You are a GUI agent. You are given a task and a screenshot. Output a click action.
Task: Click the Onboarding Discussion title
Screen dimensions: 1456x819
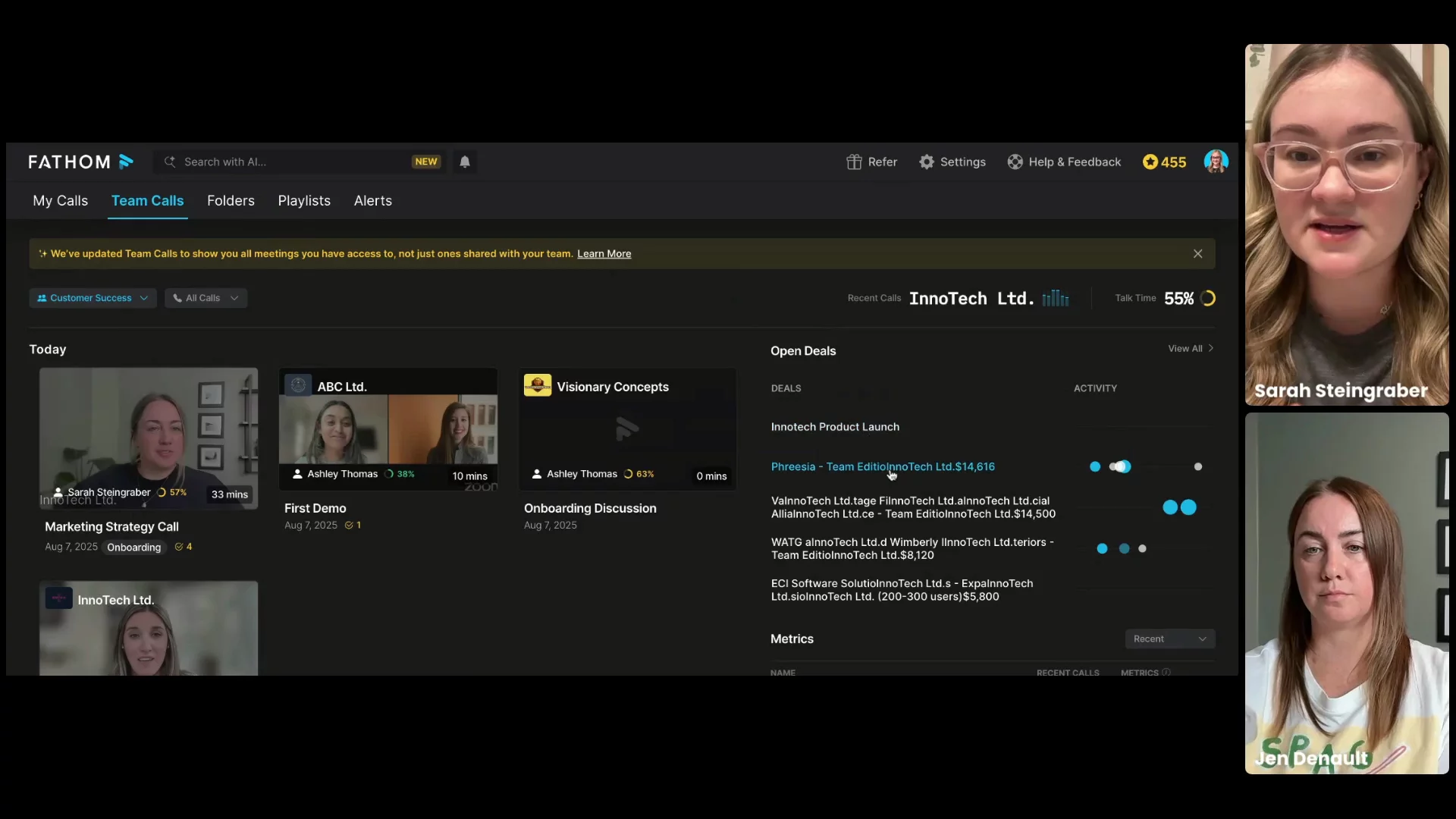[x=590, y=508]
